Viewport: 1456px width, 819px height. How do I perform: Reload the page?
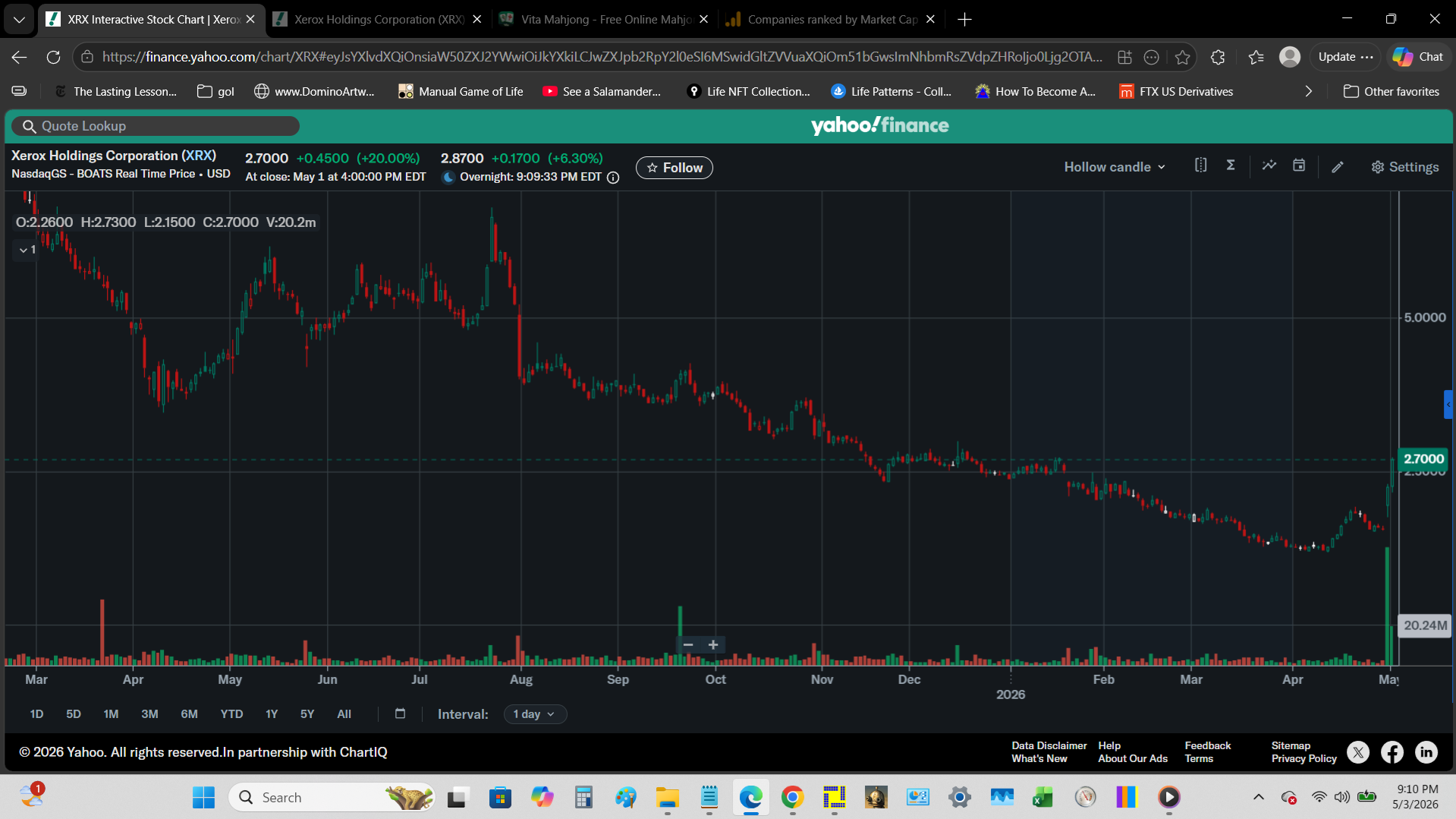click(53, 57)
